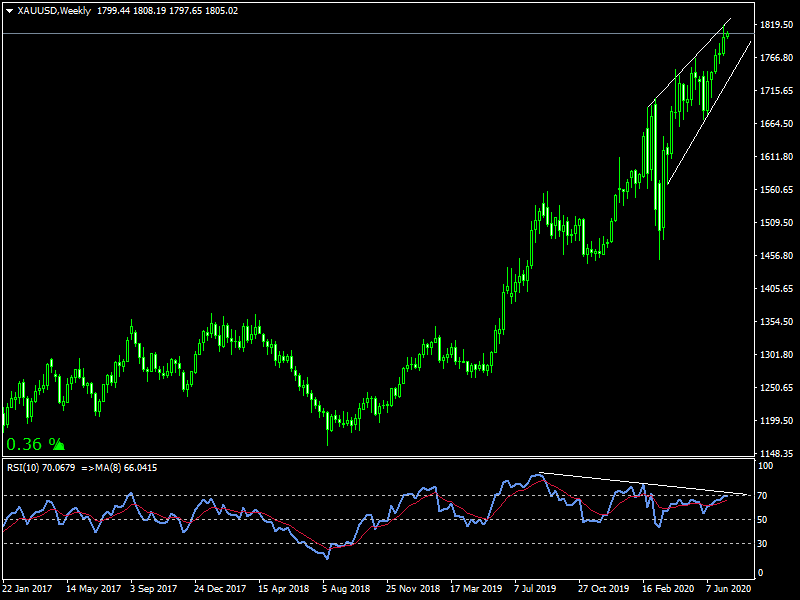Click the 1148.35 price axis label
This screenshot has height=600, width=800.
click(x=776, y=454)
